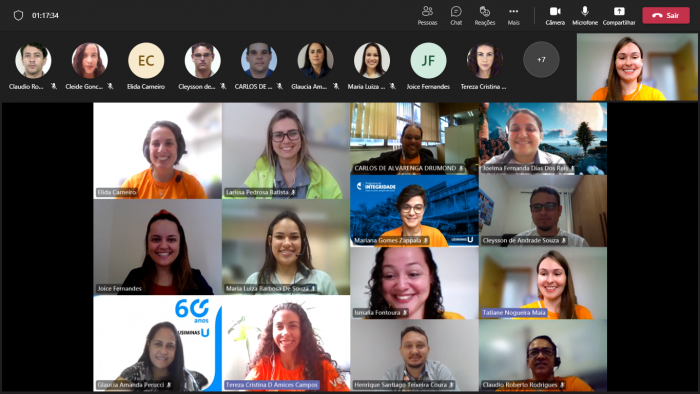
Task: Expand the +7 additional participants
Action: pyautogui.click(x=541, y=60)
